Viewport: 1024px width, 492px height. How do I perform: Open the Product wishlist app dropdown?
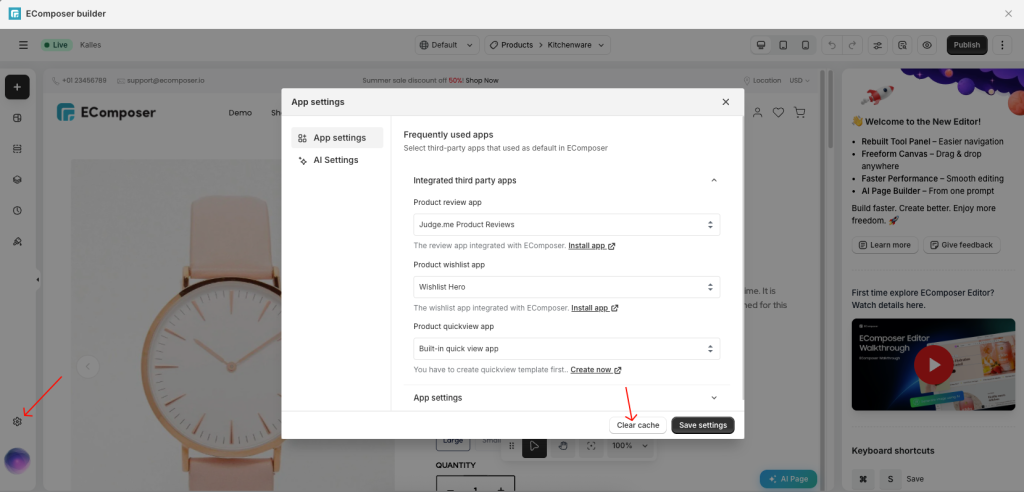pyautogui.click(x=567, y=287)
